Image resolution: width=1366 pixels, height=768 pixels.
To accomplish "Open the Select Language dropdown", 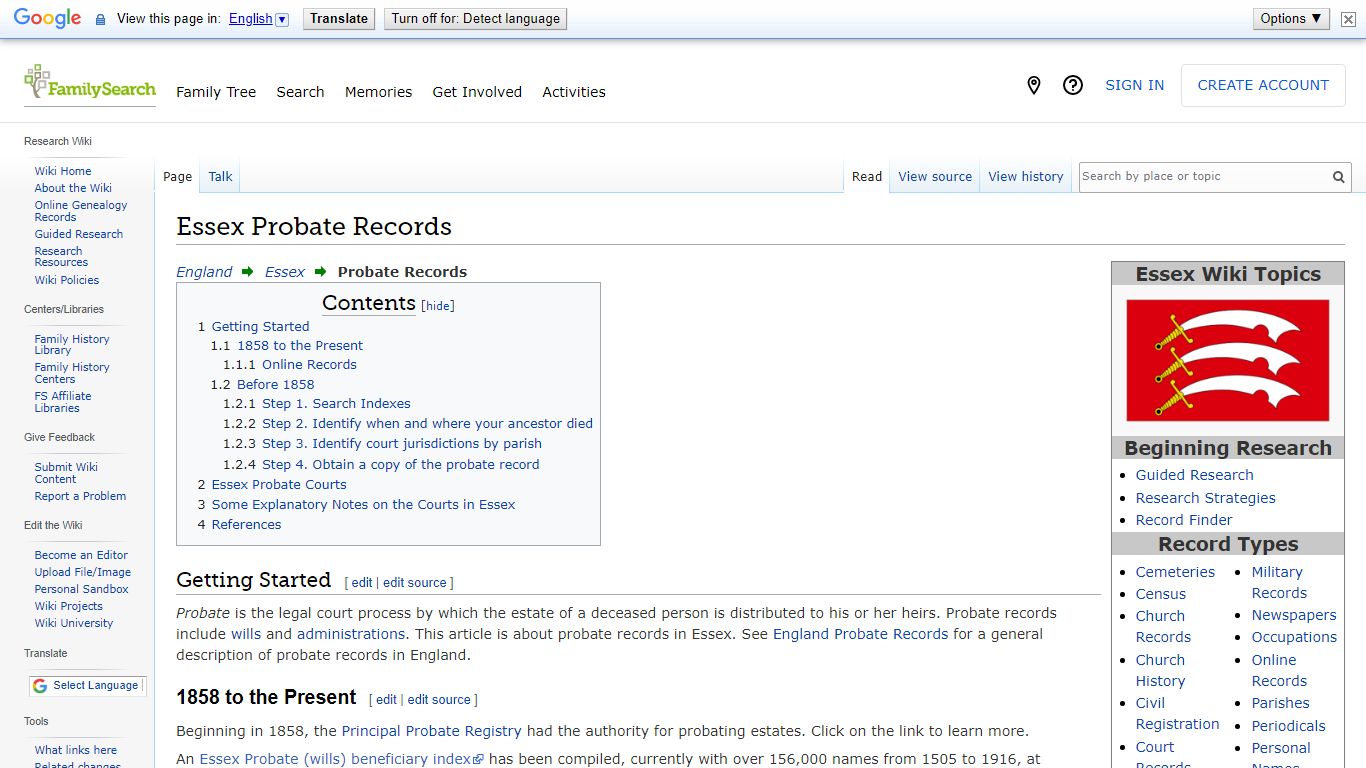I will [88, 686].
